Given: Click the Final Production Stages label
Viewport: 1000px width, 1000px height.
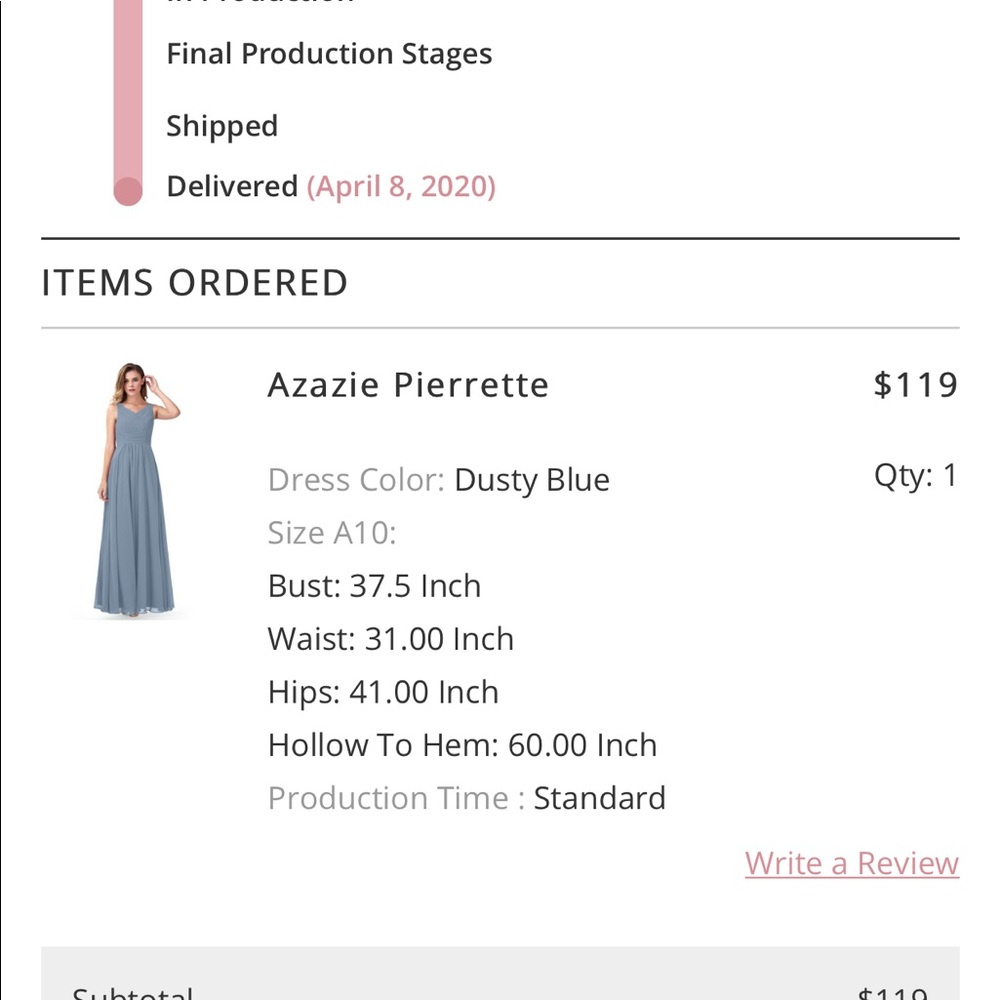Looking at the screenshot, I should click(x=330, y=53).
